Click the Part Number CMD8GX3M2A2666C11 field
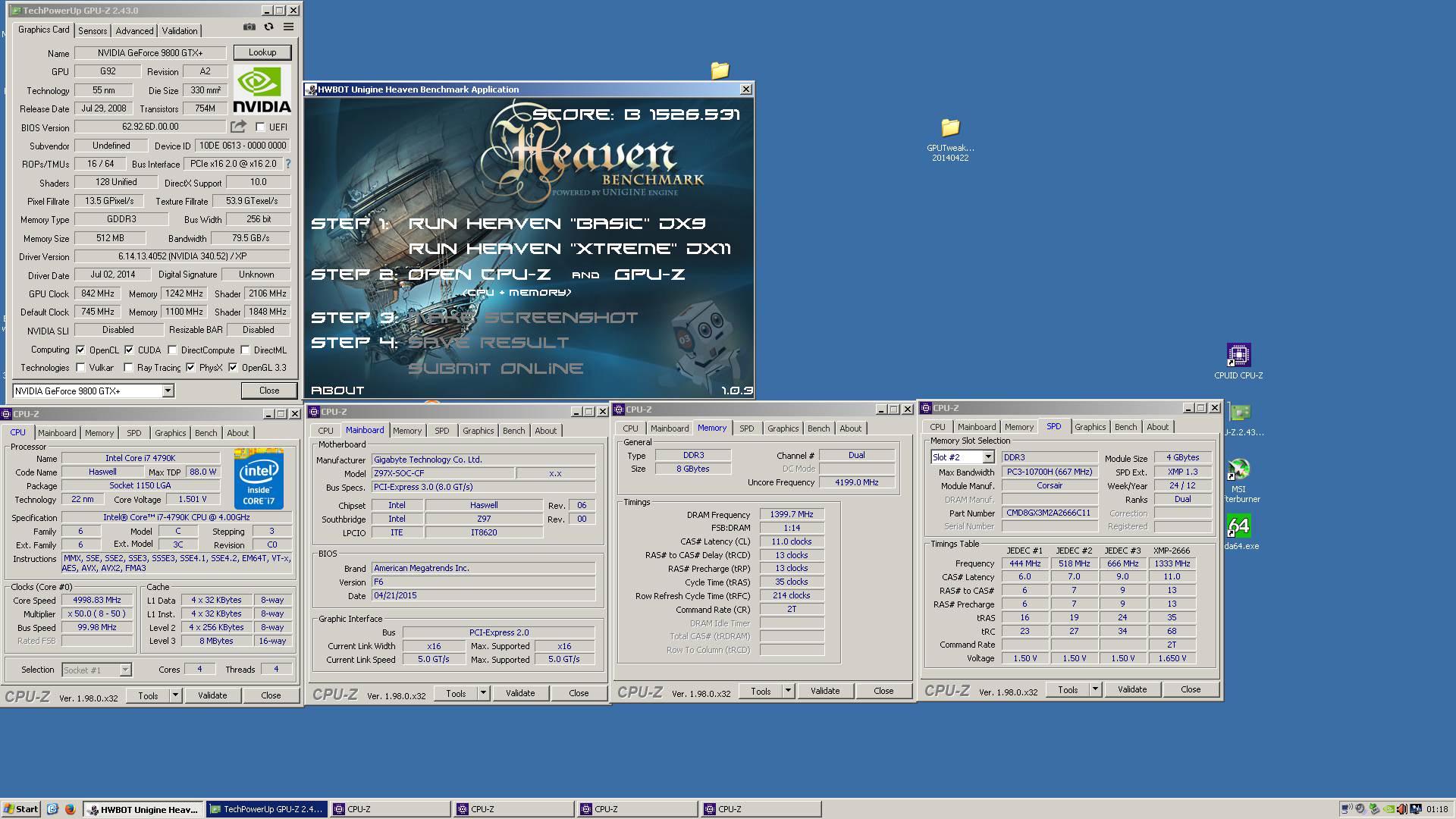This screenshot has width=1456, height=819. pos(1050,513)
